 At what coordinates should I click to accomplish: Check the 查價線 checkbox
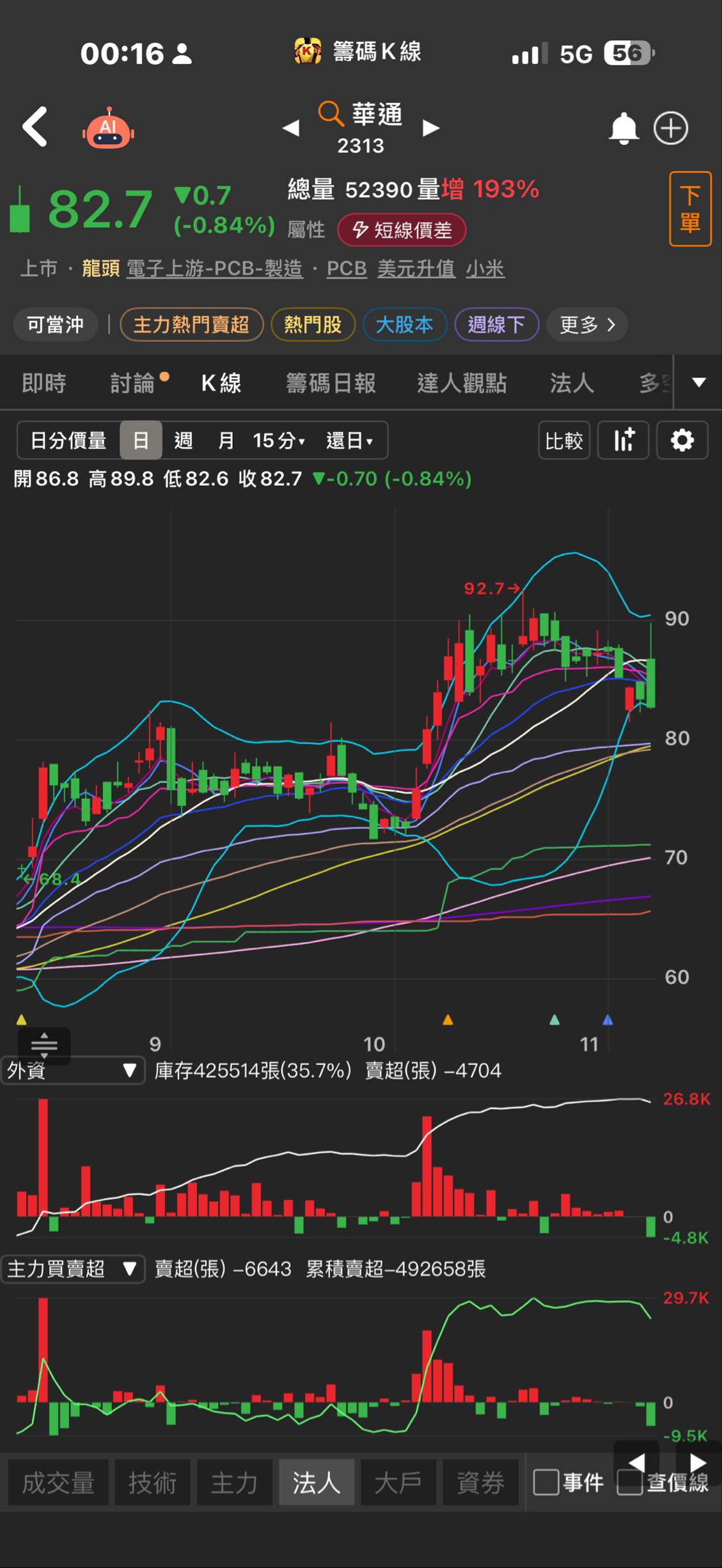click(x=629, y=1481)
